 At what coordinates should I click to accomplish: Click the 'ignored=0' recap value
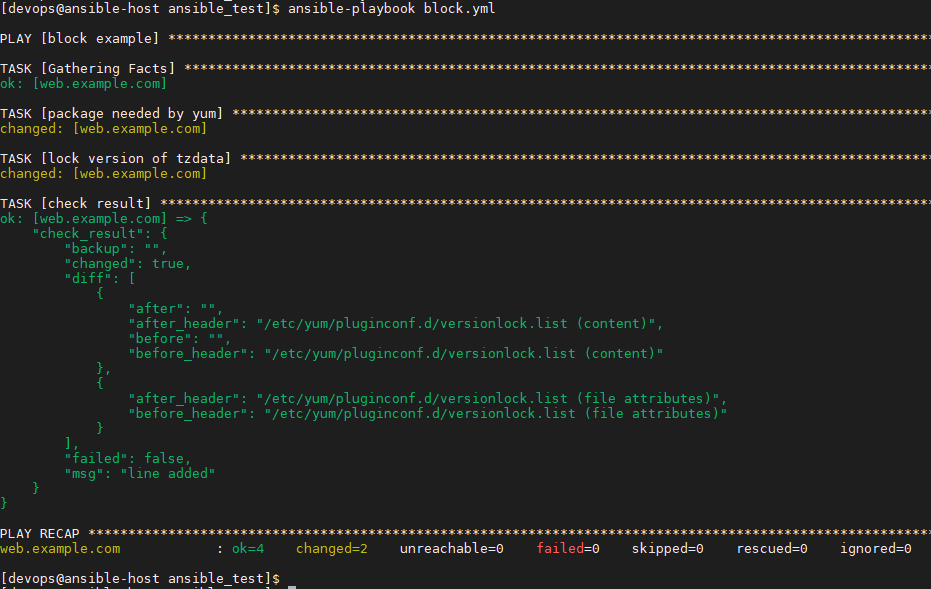tap(876, 549)
